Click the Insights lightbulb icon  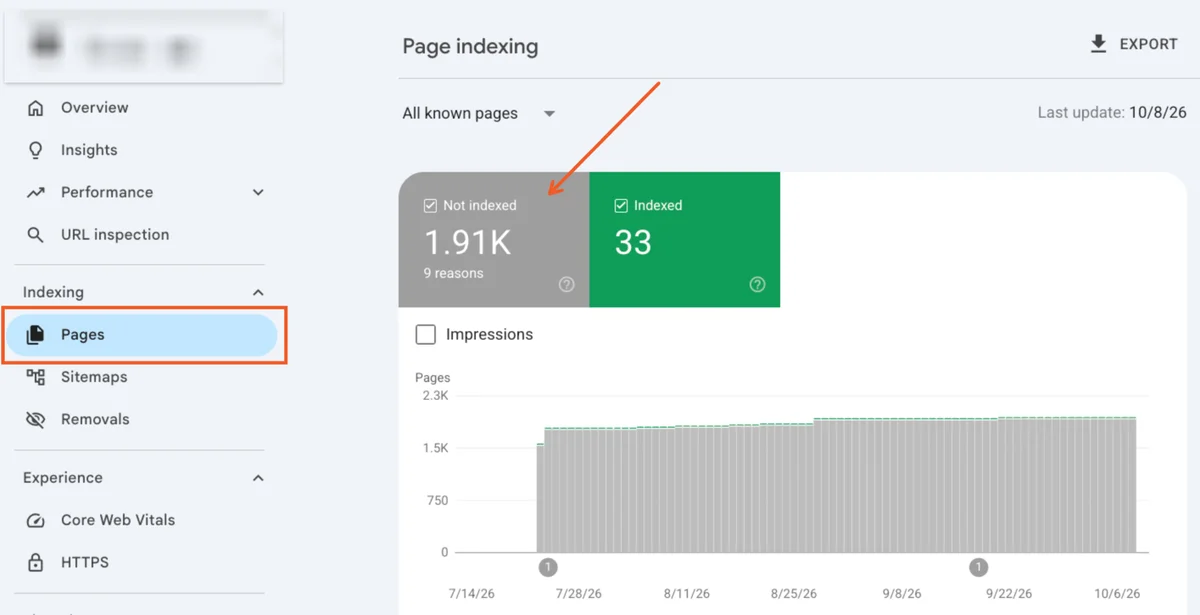coord(36,150)
